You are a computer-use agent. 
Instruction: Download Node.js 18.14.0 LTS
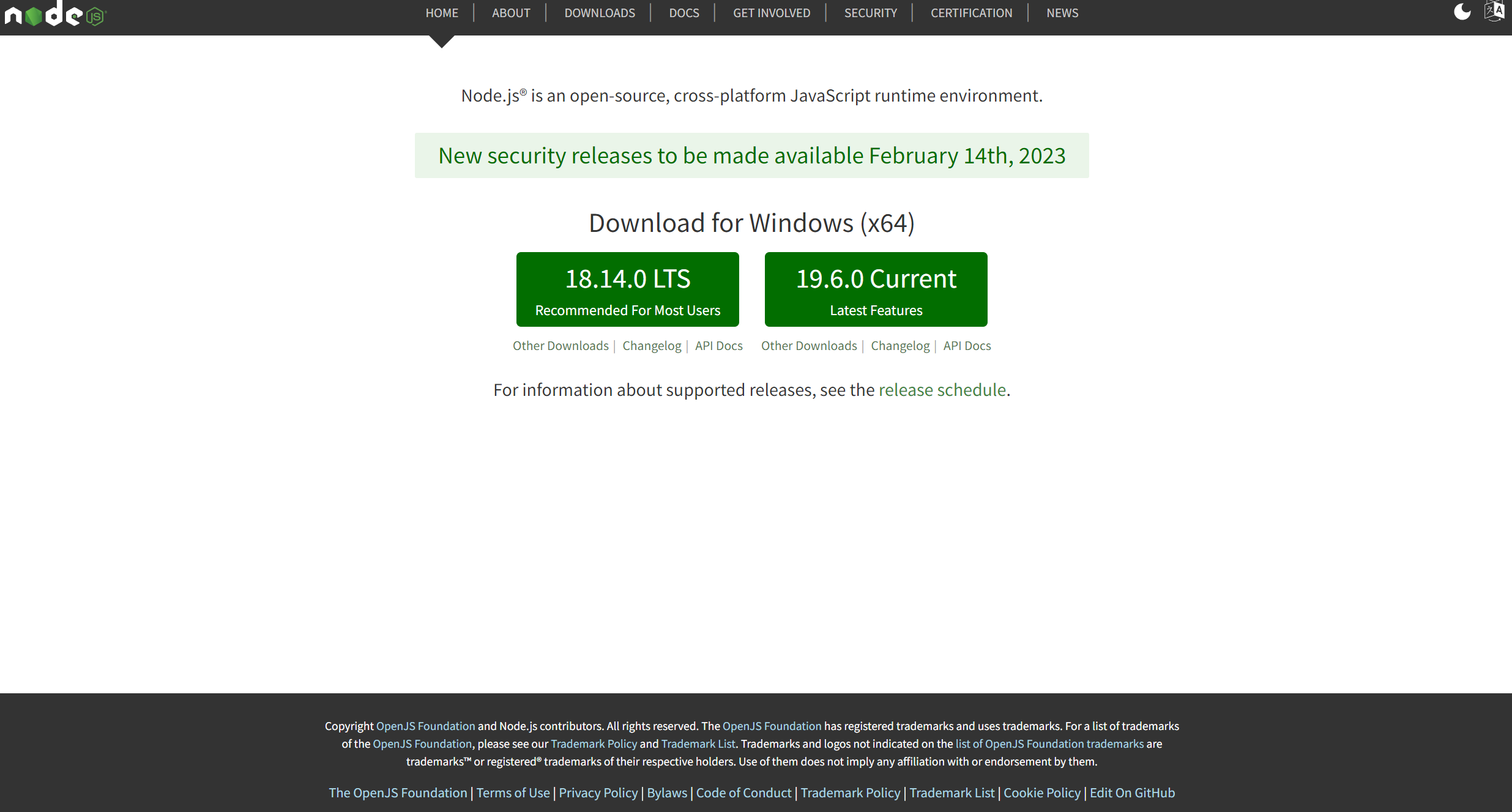pos(627,289)
